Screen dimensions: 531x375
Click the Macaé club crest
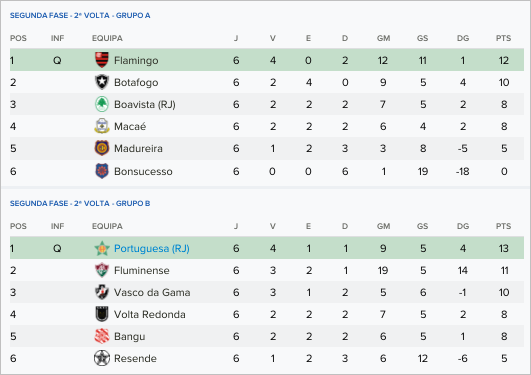click(x=102, y=126)
